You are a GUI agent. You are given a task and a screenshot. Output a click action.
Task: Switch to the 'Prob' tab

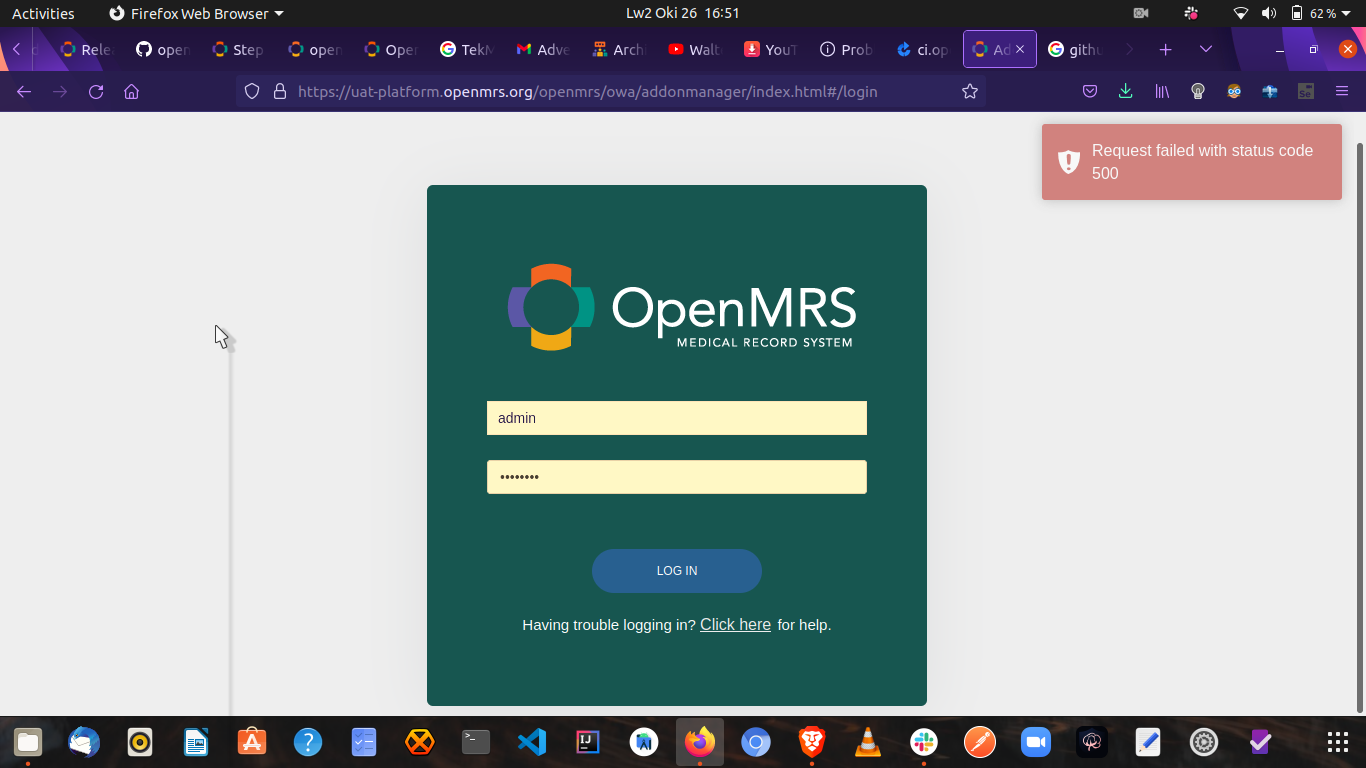pos(847,49)
